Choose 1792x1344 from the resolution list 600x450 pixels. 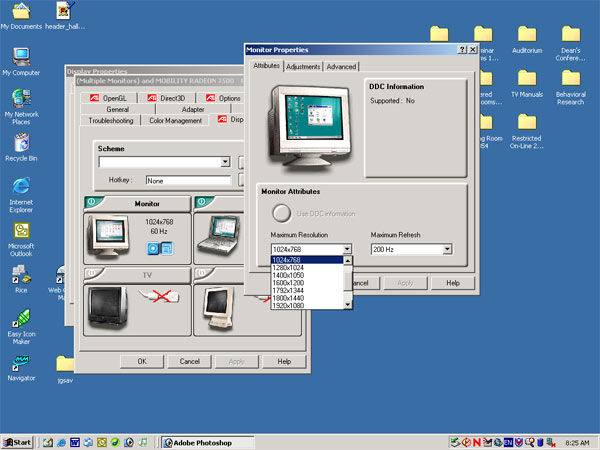coord(307,290)
